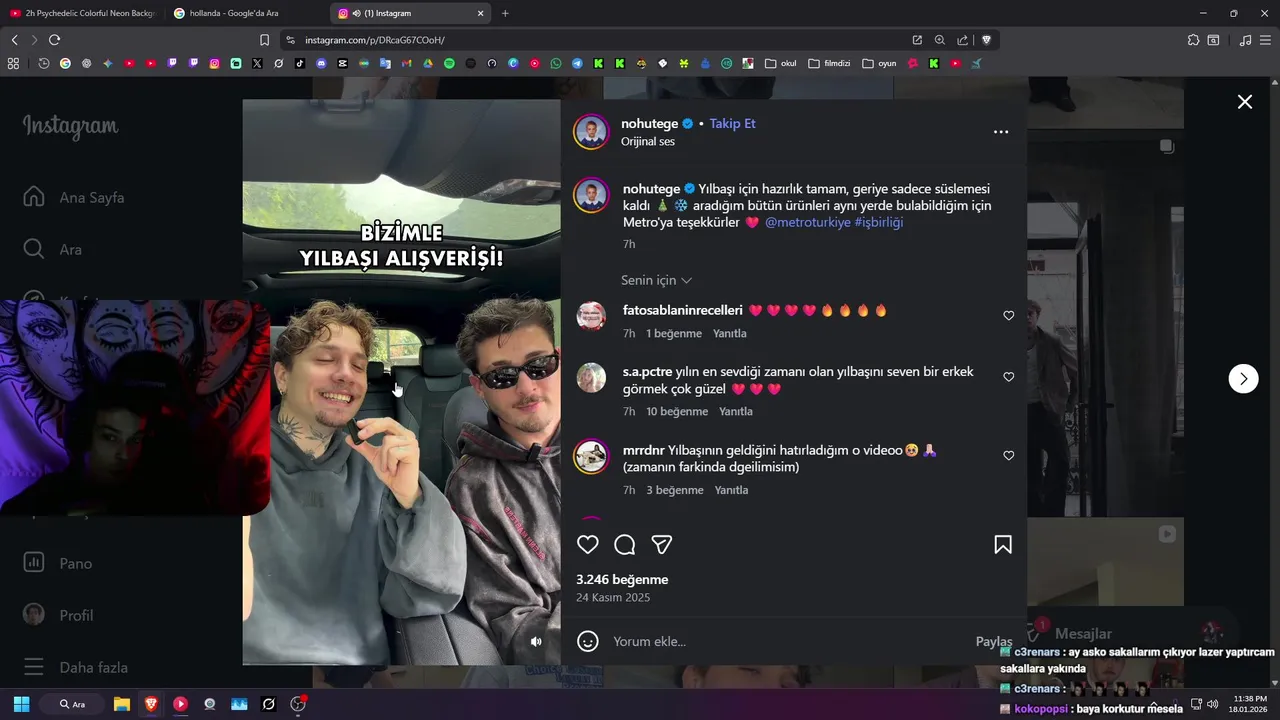
Task: Open the 'okul' bookmarks folder
Action: click(x=781, y=63)
